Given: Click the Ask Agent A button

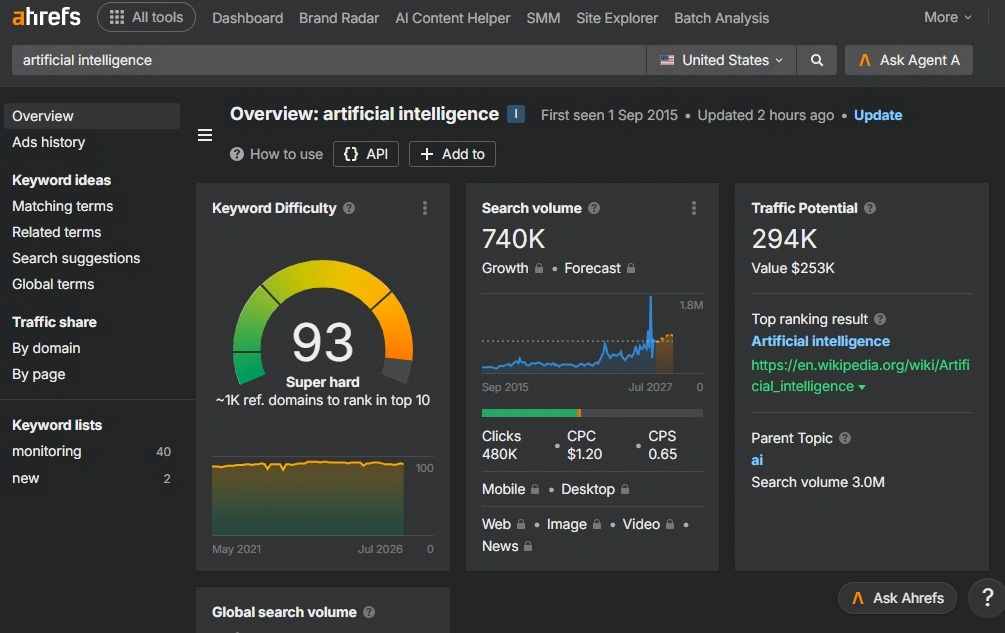Looking at the screenshot, I should click(908, 60).
